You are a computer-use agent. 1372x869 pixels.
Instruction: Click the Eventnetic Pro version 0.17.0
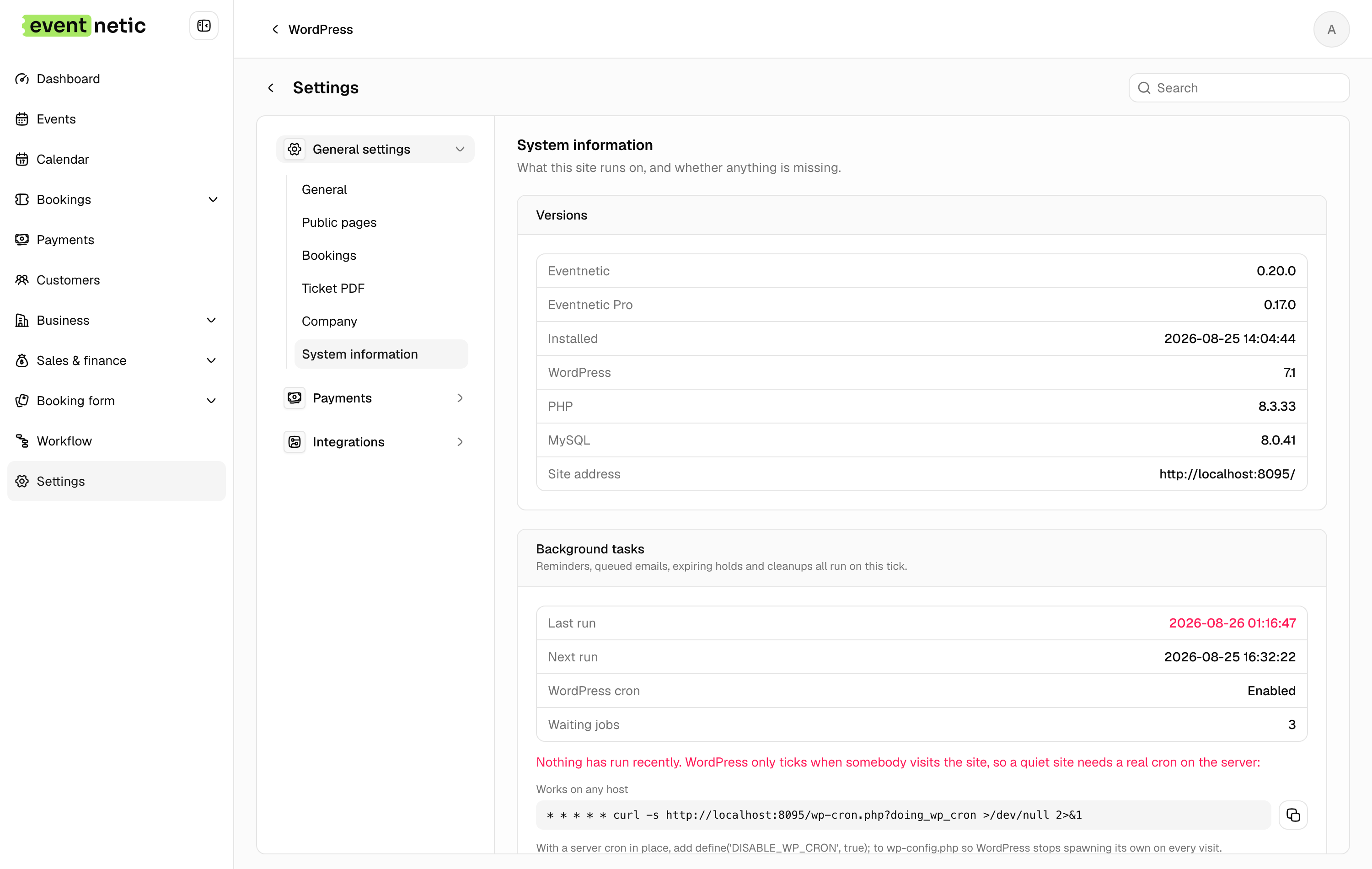tap(1279, 305)
